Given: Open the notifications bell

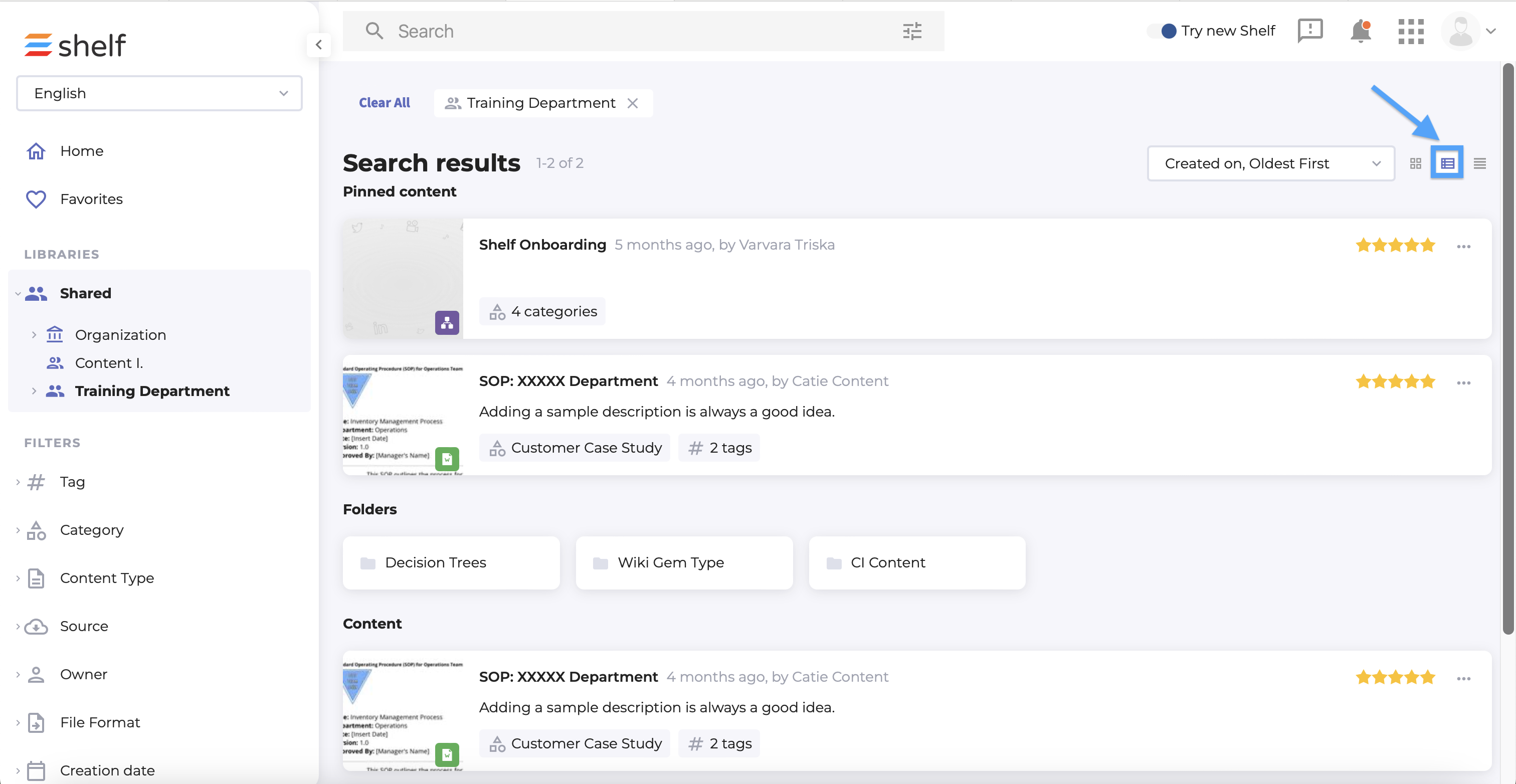Looking at the screenshot, I should 1360,31.
